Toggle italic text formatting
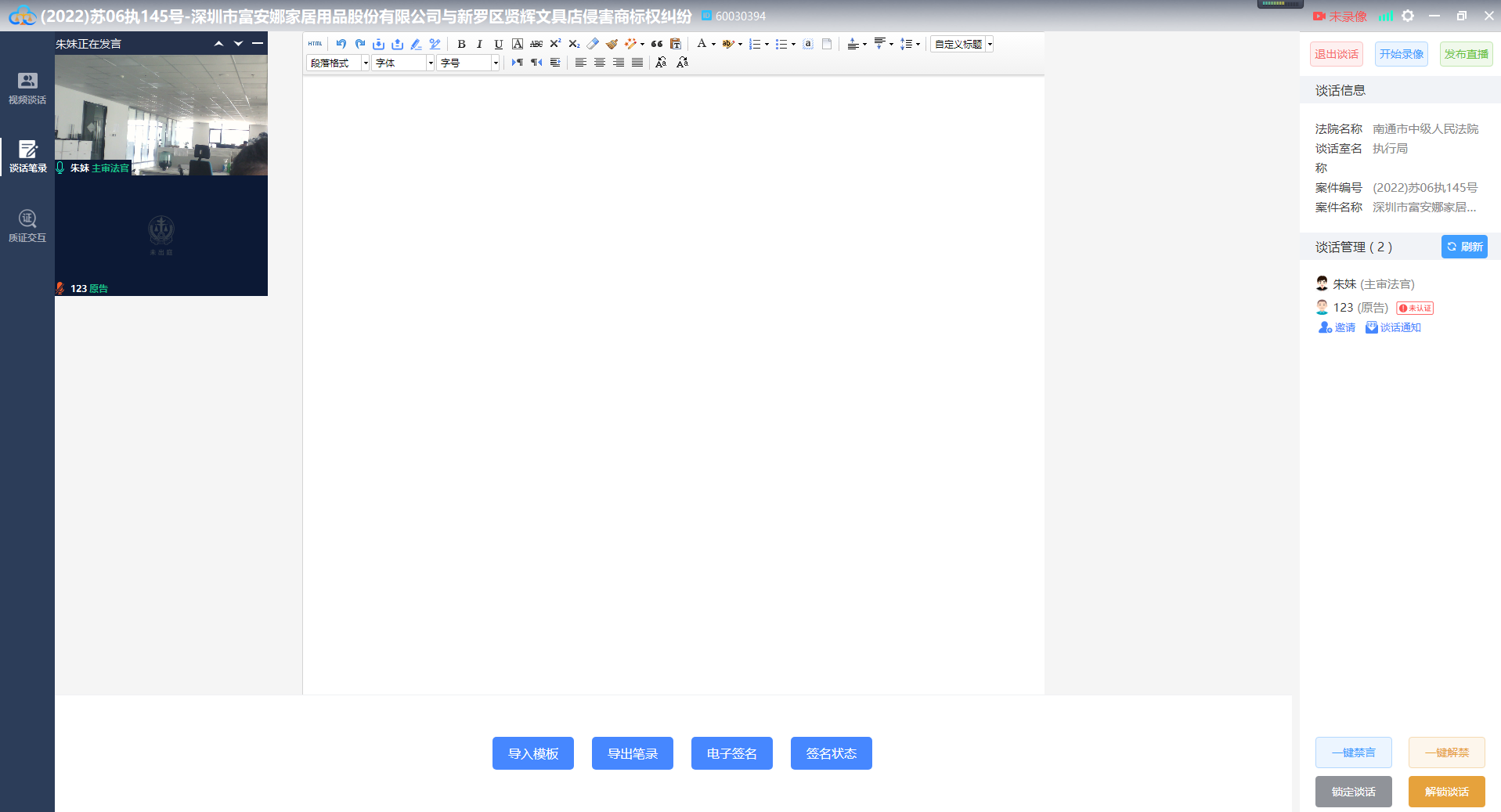 (480, 44)
